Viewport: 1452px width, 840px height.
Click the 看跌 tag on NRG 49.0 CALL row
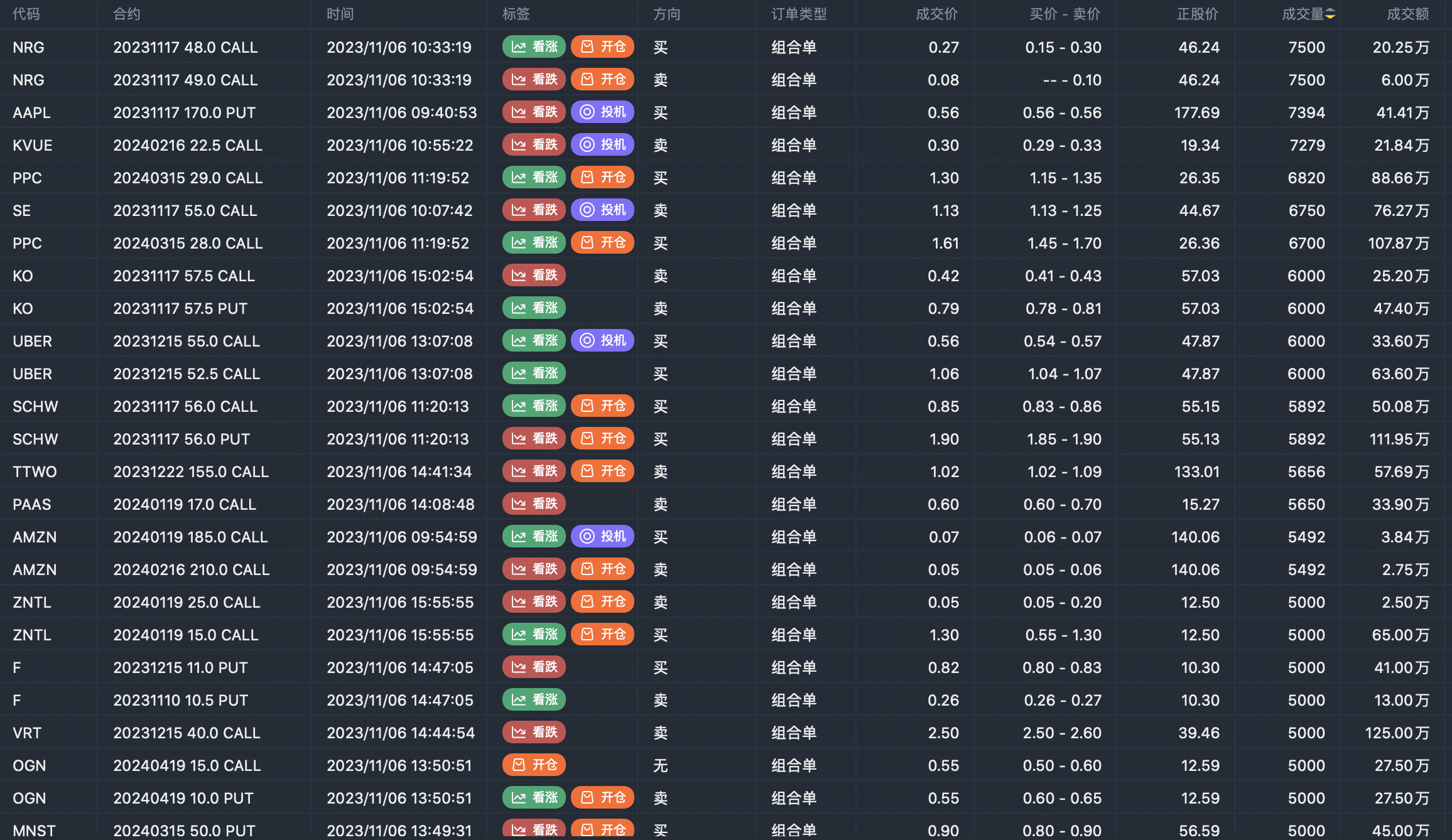[534, 80]
